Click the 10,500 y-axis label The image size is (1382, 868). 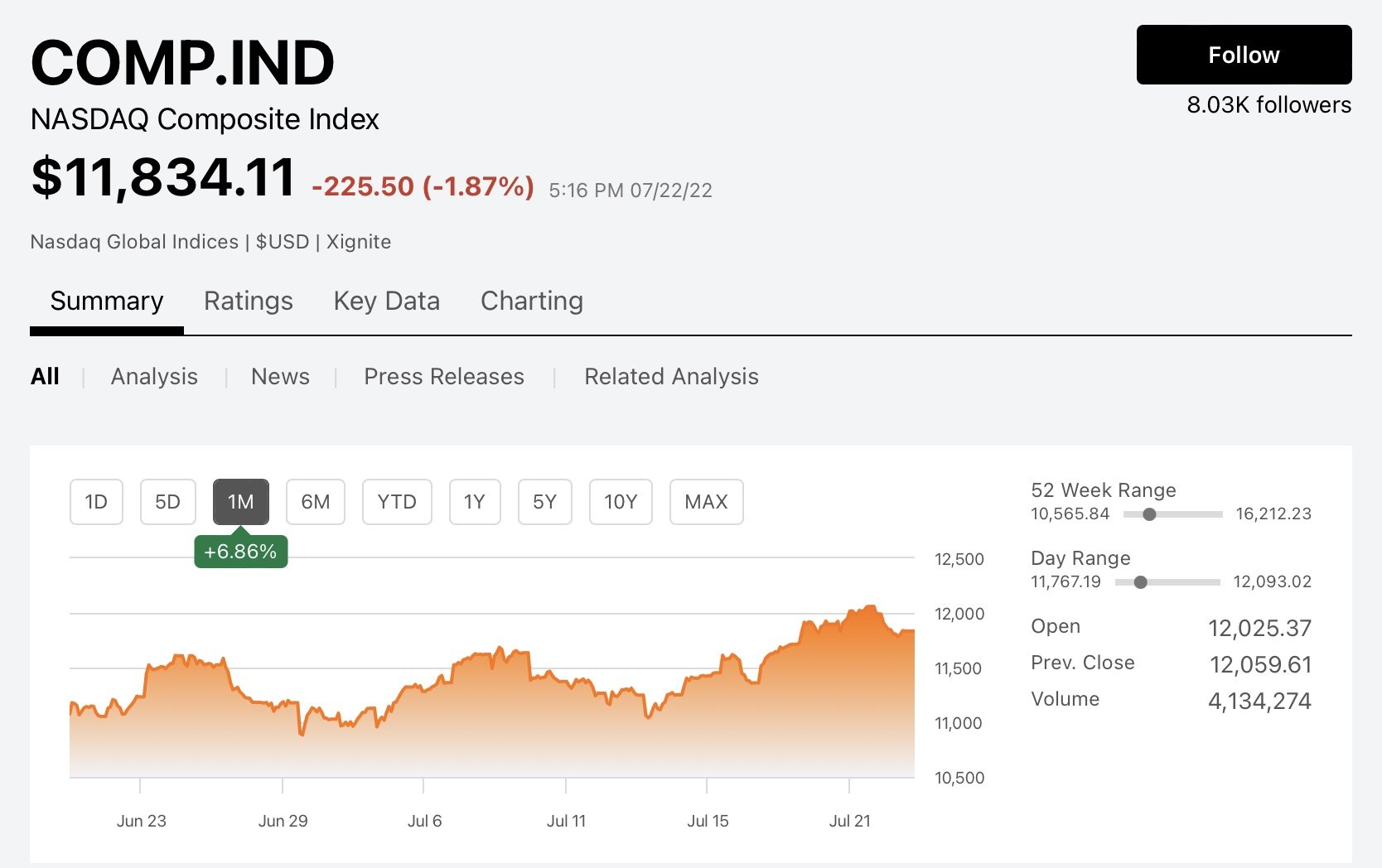959,778
